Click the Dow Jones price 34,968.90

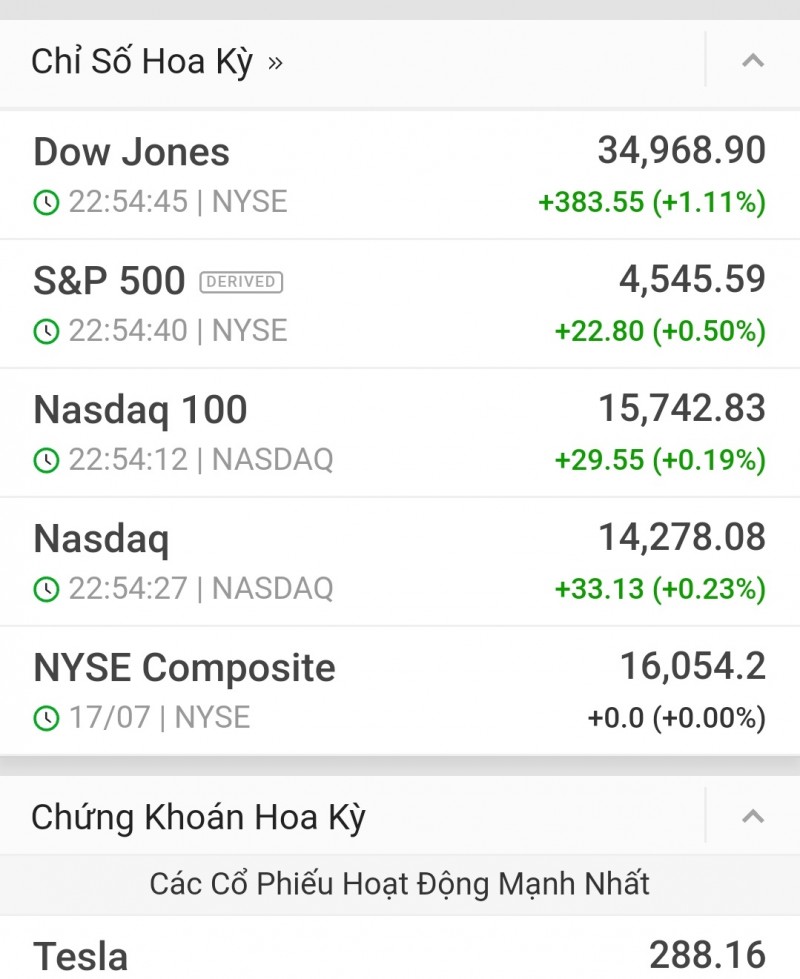pyautogui.click(x=681, y=151)
